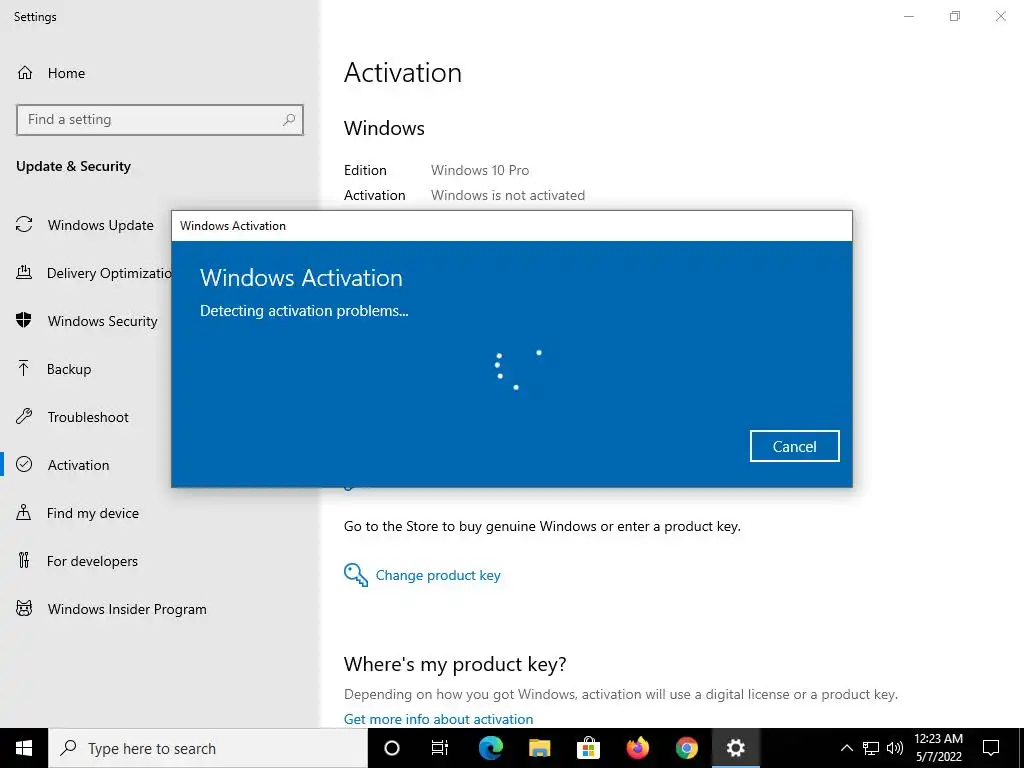Click the Windows Update refresh arrows icon

tap(24, 225)
